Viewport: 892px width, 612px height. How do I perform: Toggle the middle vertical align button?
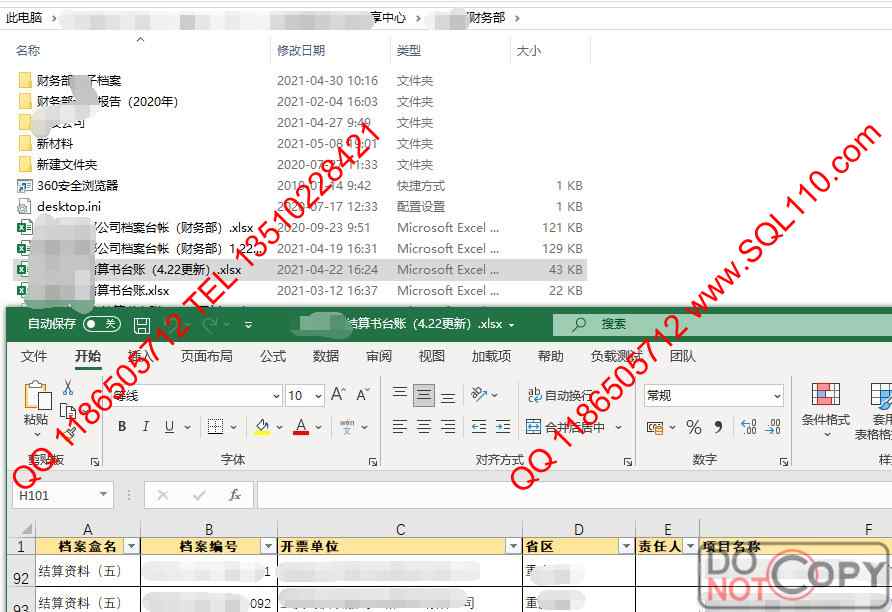tap(424, 396)
